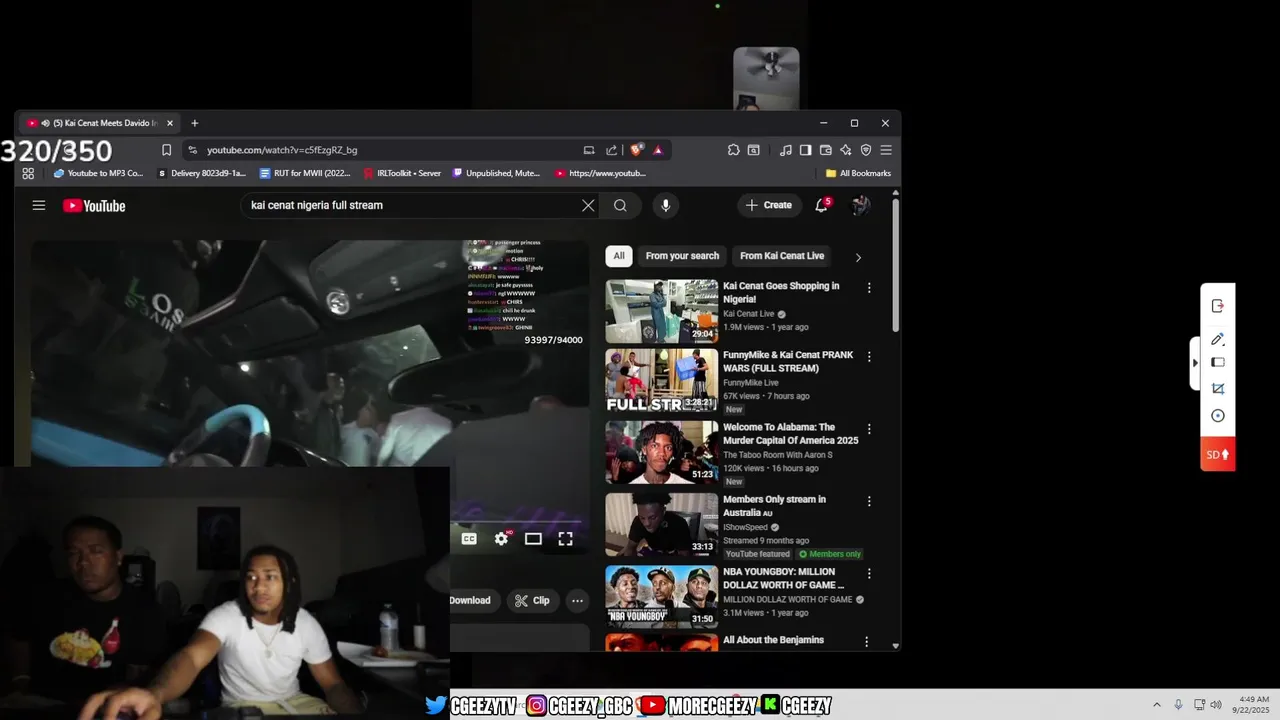Click the red SD upload button
Image resolution: width=1280 pixels, height=720 pixels.
1217,454
